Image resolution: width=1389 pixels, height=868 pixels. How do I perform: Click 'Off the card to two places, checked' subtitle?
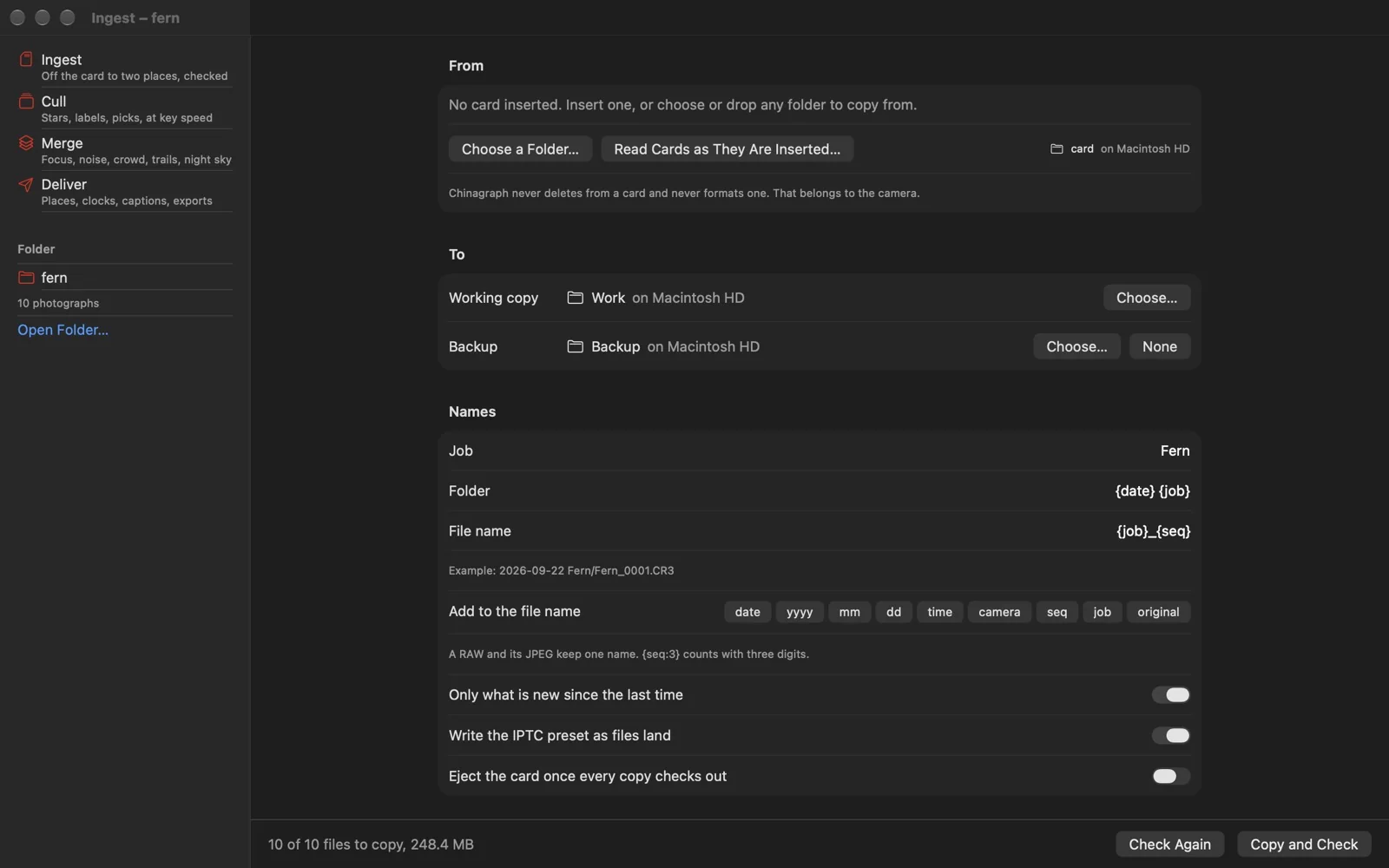point(135,76)
